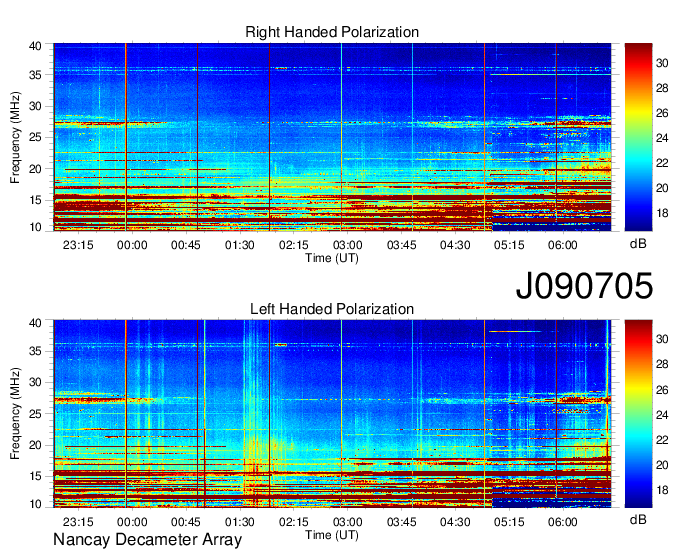
Task: Click the 04:30 time tick of Left Handed plot
Action: (455, 522)
